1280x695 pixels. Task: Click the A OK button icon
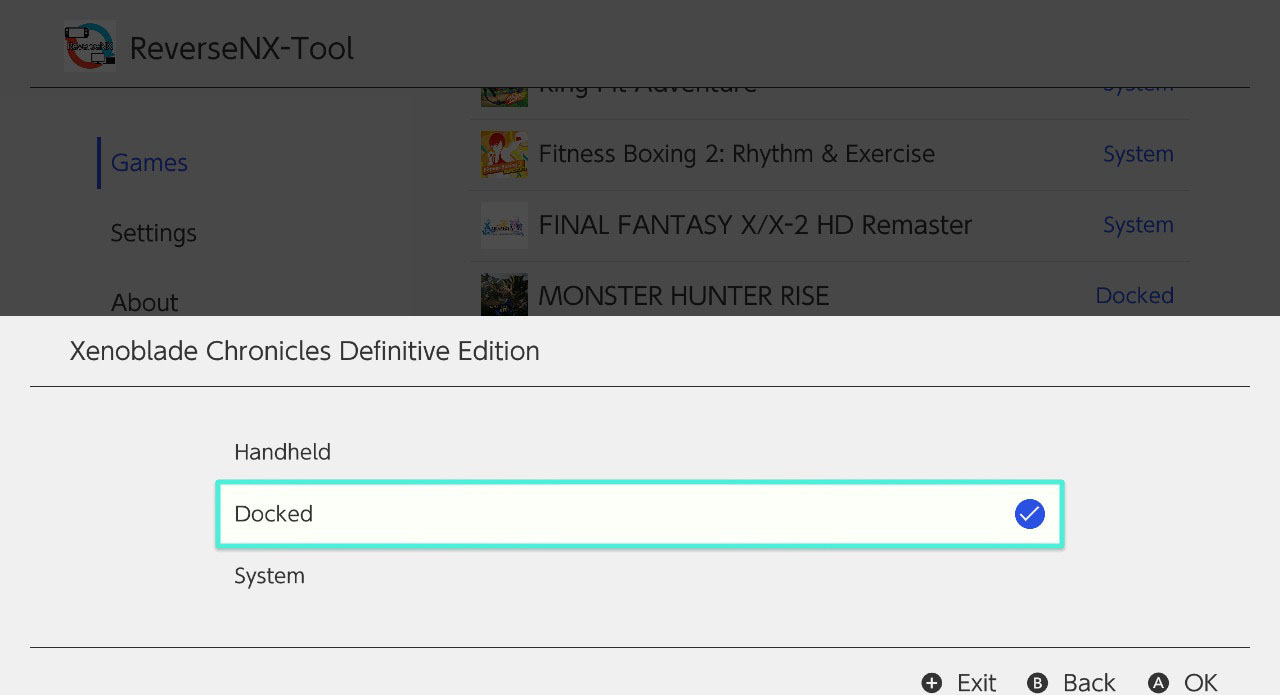1159,683
